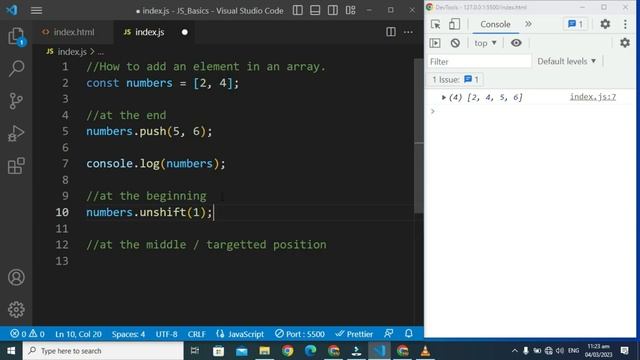Open the top JavaScript context dropdown
The width and height of the screenshot is (640, 360).
click(x=485, y=43)
